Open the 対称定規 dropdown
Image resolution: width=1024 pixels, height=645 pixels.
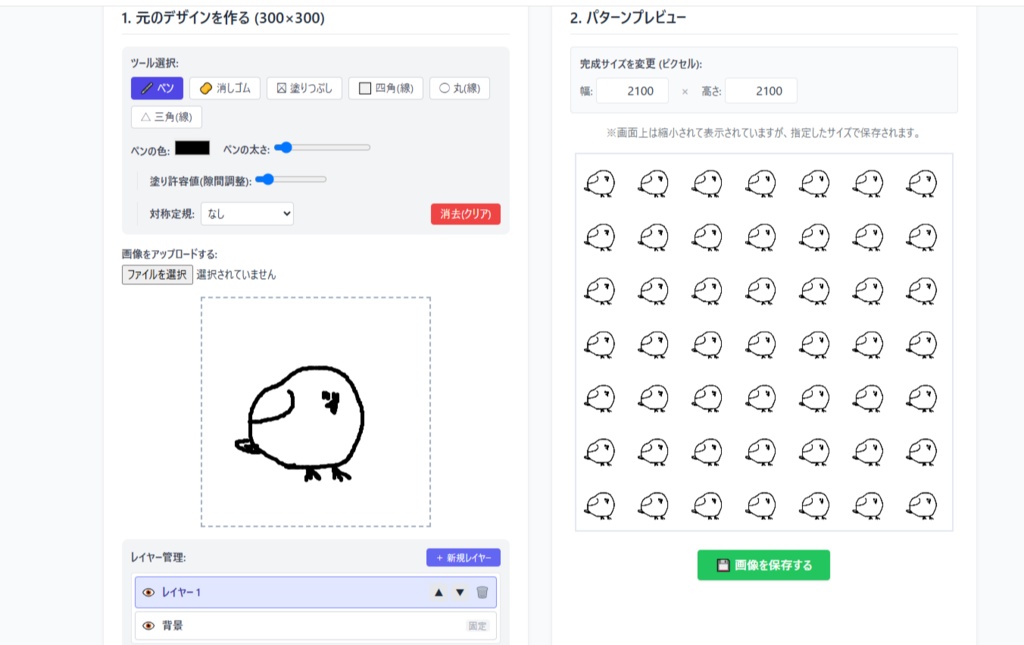[247, 213]
